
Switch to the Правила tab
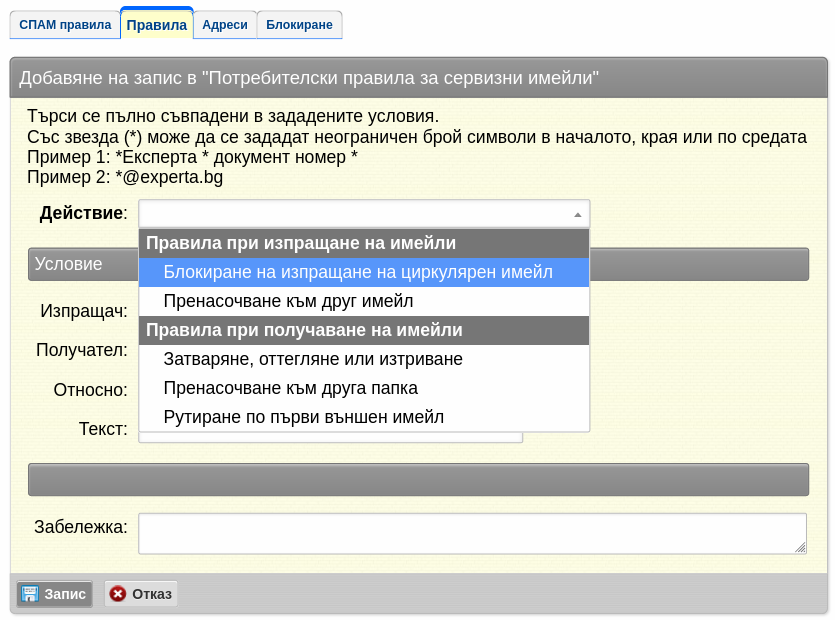click(157, 24)
